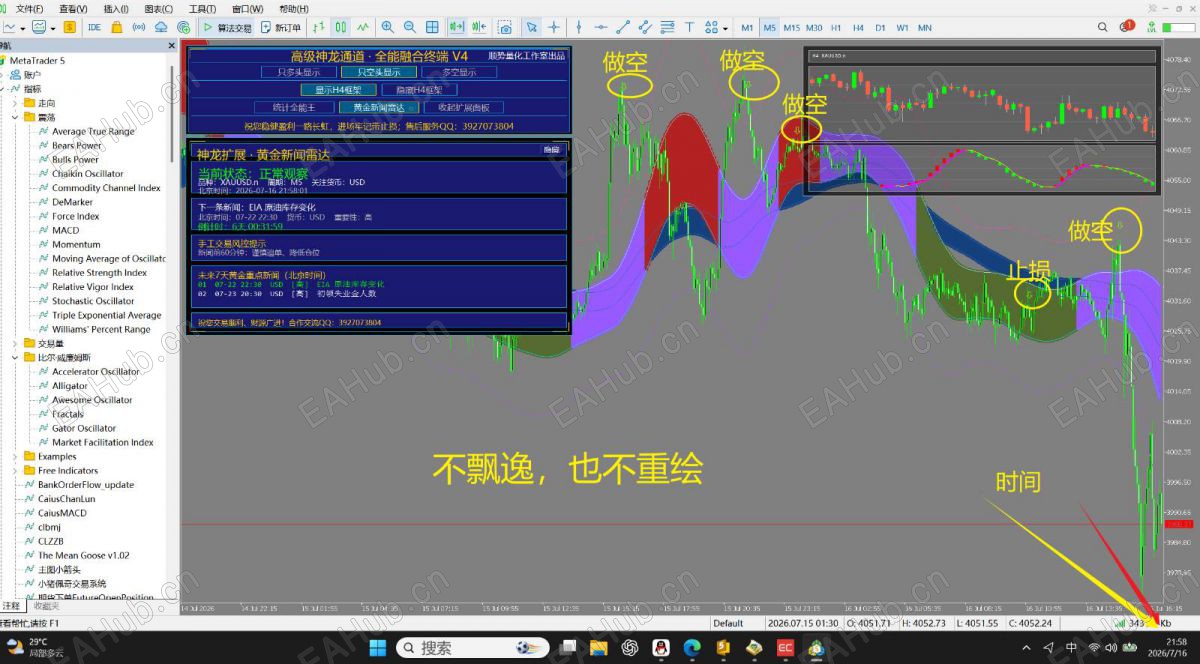Toggle chart shift icon
Viewport: 1200px width, 664px height.
pos(479,27)
